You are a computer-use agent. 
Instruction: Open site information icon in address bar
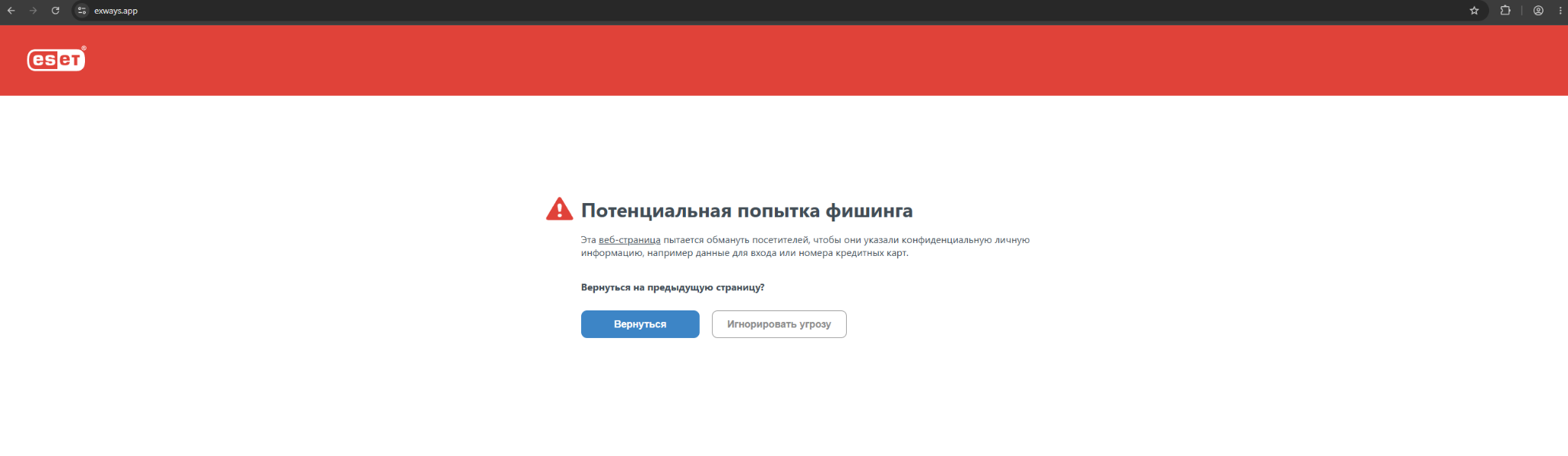click(x=82, y=11)
